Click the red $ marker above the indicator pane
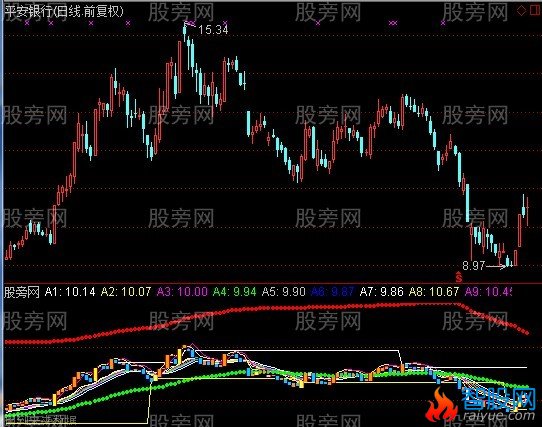Viewport: 542px width, 427px height. click(x=459, y=277)
